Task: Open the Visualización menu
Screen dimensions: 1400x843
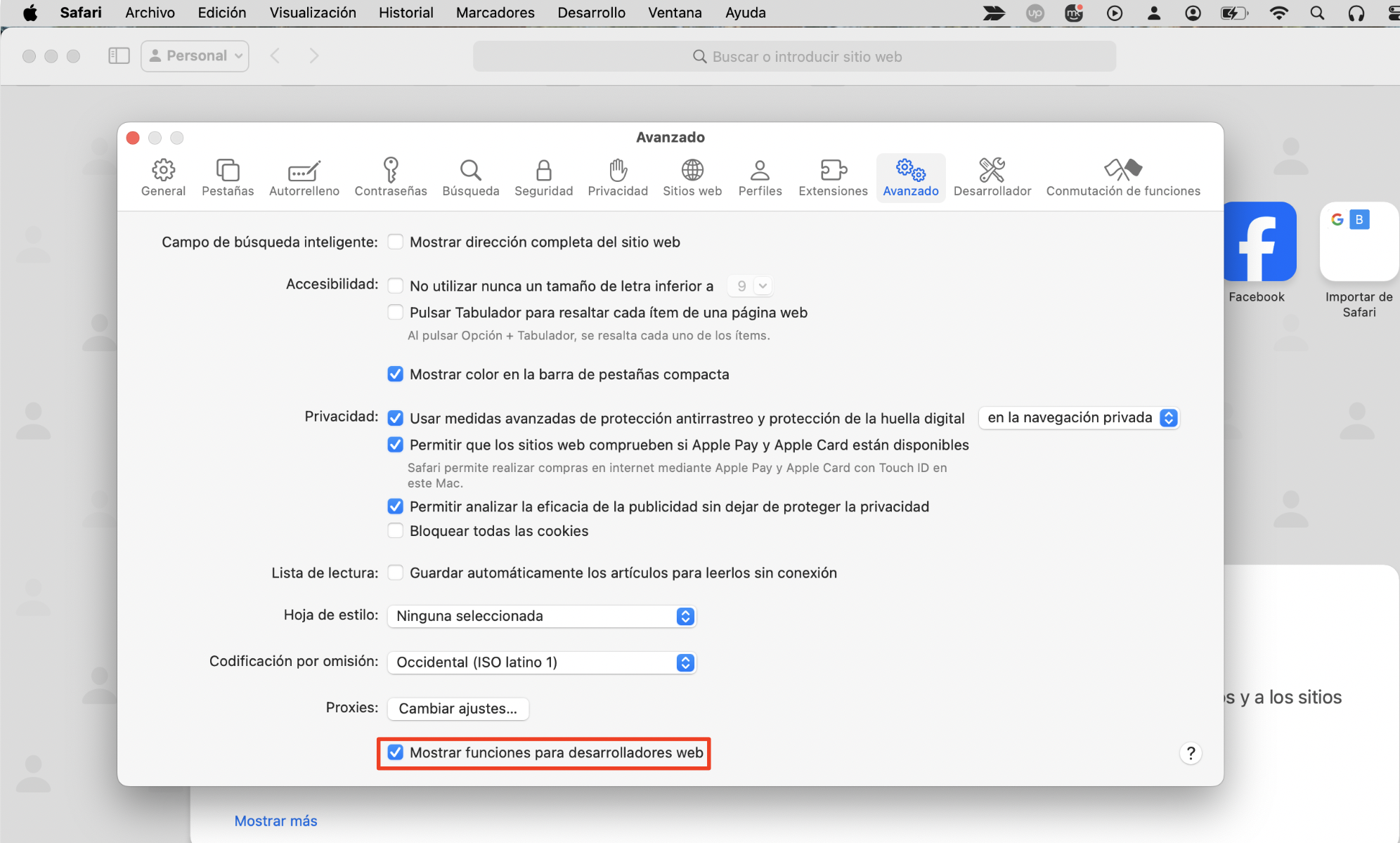Action: [313, 13]
